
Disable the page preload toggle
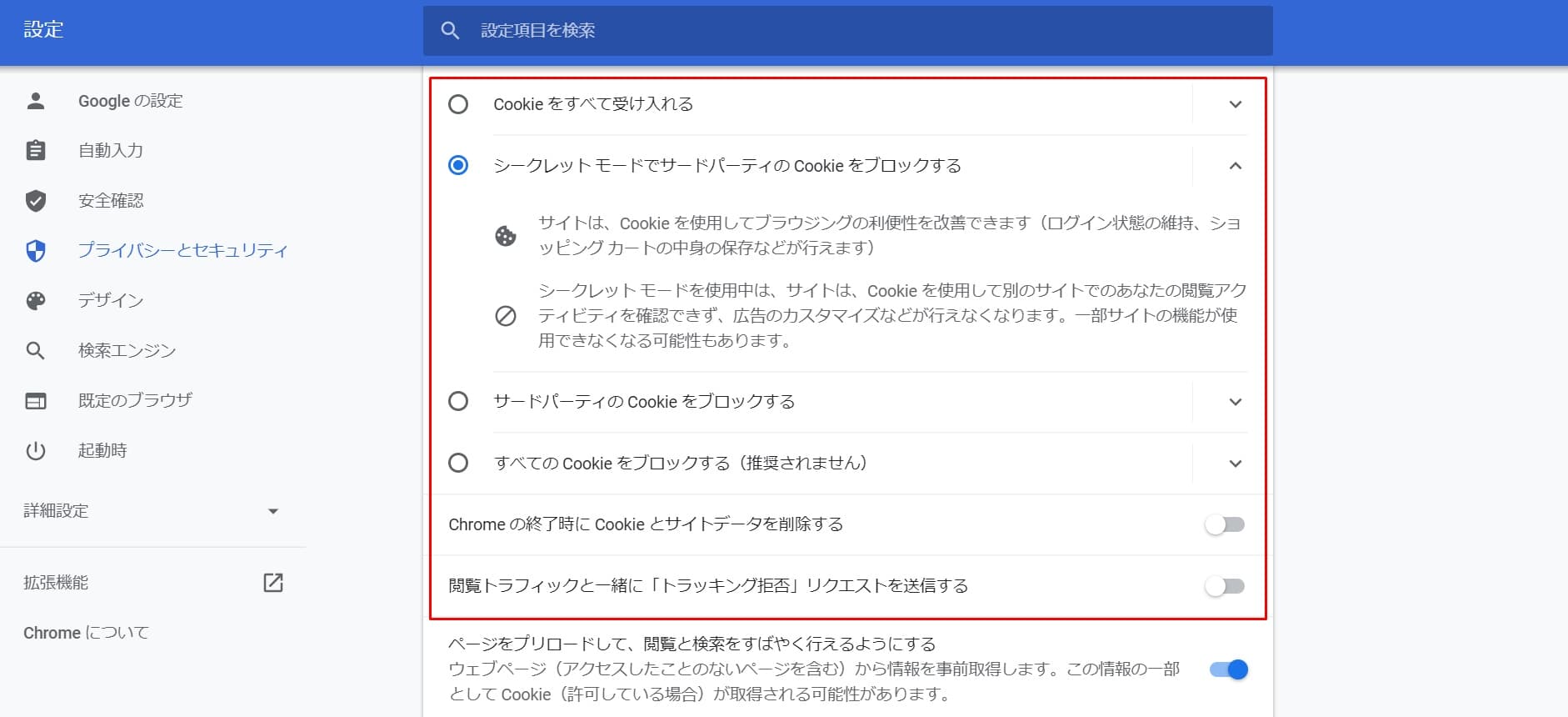click(1228, 669)
